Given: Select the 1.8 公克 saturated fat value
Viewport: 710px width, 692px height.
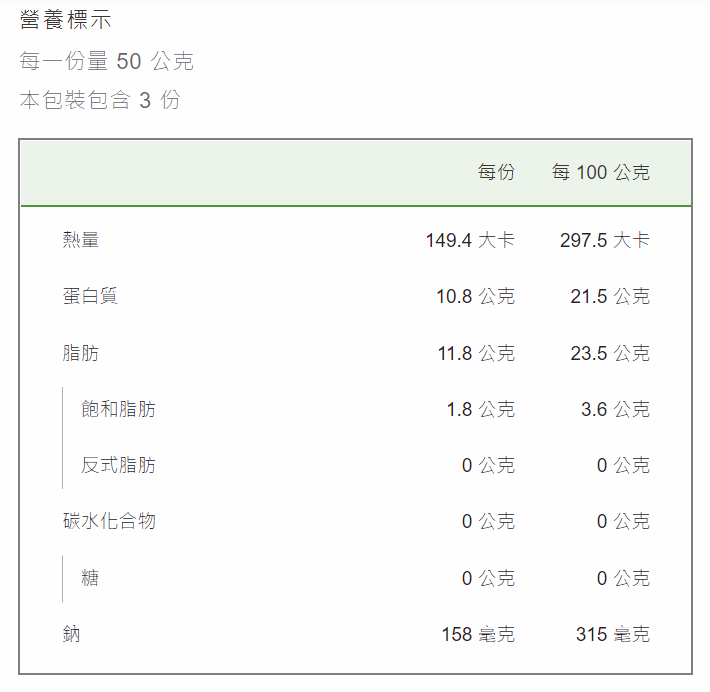Looking at the screenshot, I should tap(480, 409).
